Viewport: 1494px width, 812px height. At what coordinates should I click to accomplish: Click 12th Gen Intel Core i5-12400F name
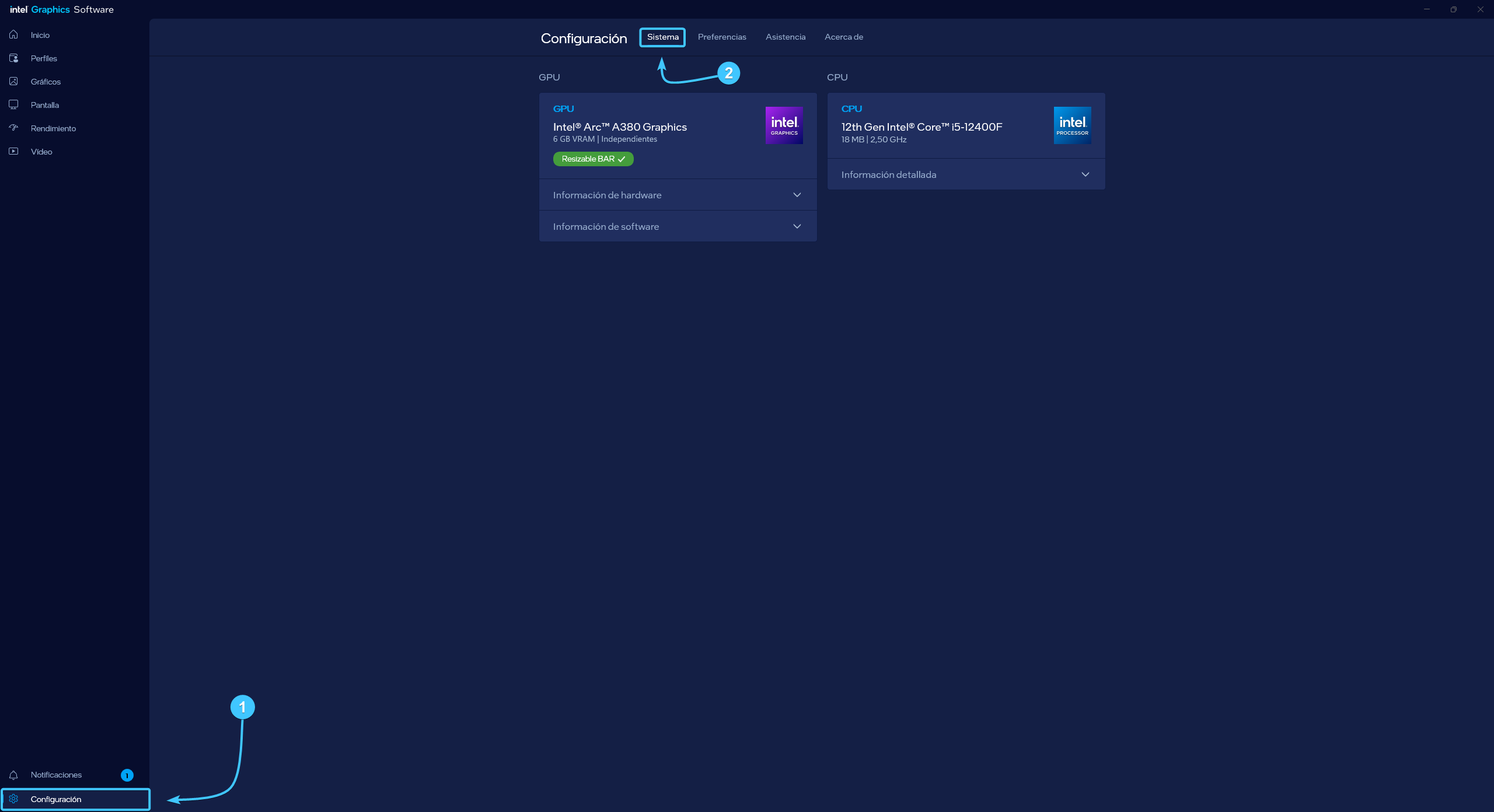(921, 127)
